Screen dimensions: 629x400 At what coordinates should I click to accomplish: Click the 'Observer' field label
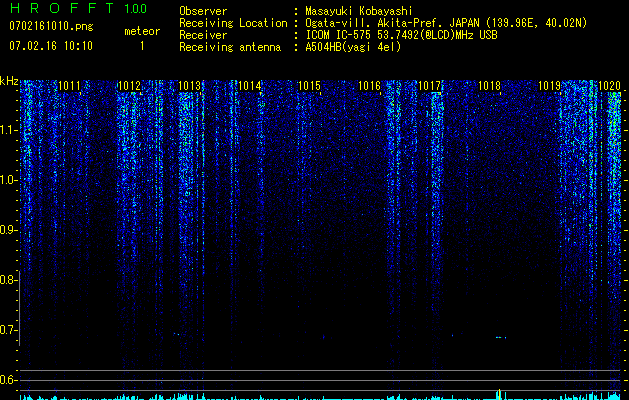(x=203, y=11)
